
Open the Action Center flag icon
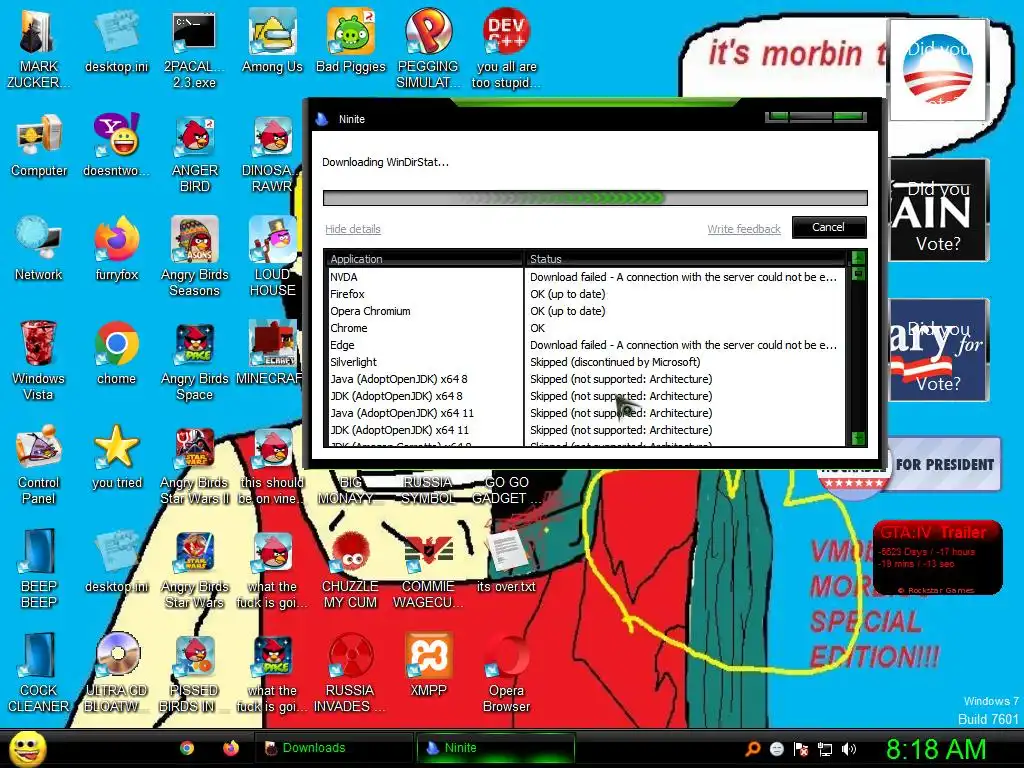[x=801, y=749]
